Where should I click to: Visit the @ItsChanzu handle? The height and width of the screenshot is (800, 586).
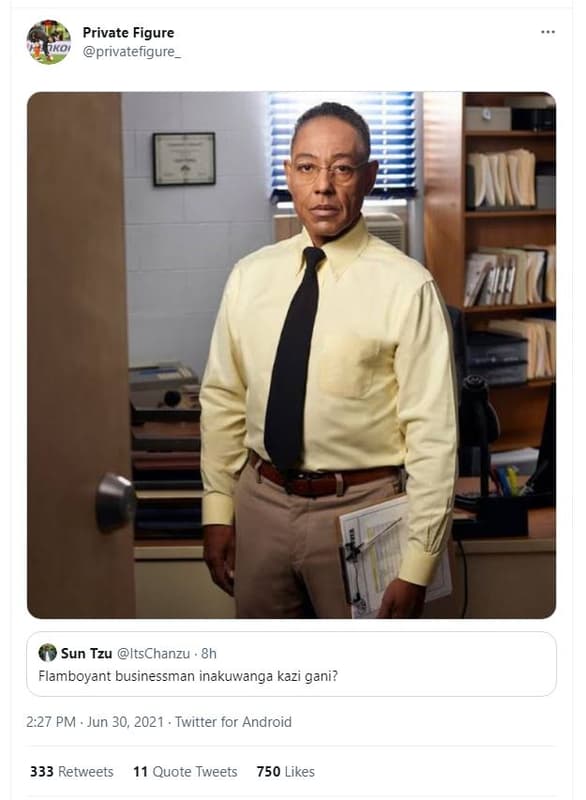[154, 654]
